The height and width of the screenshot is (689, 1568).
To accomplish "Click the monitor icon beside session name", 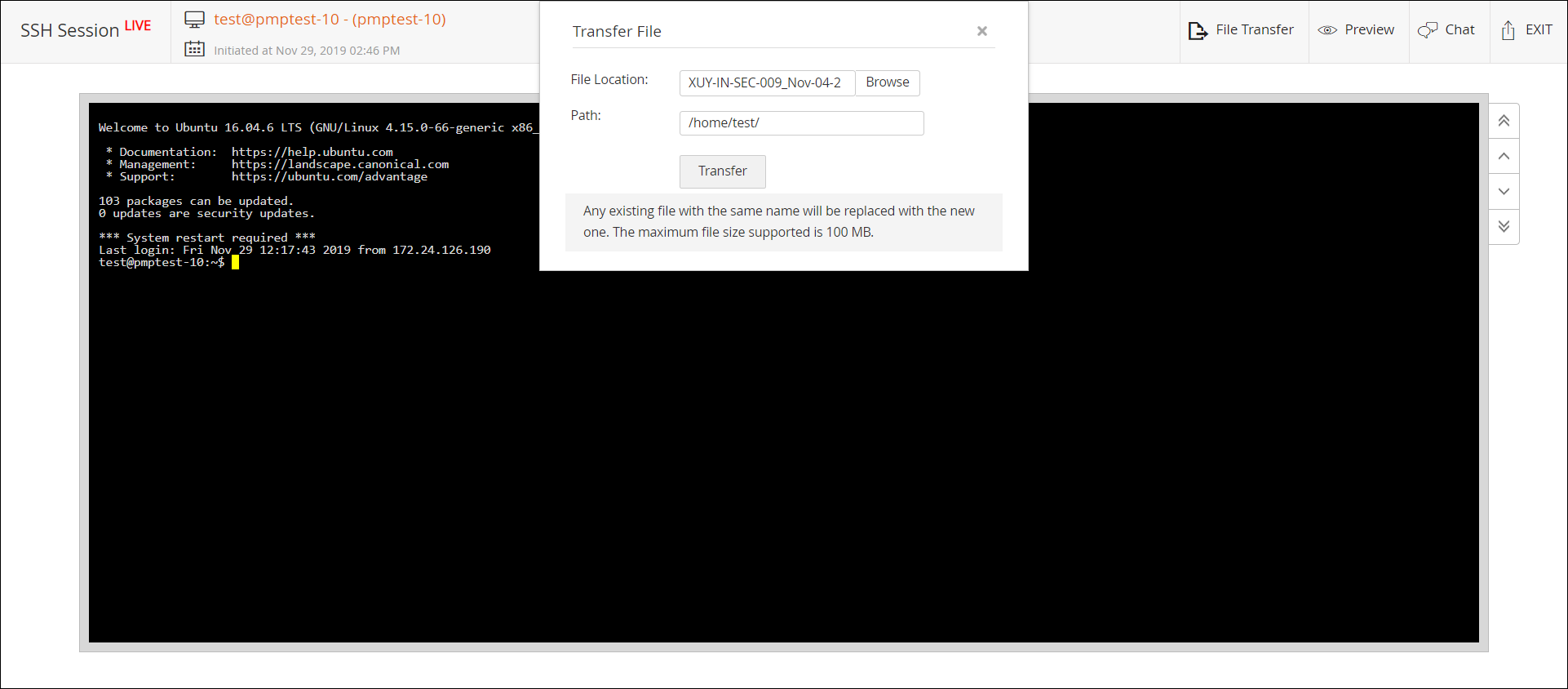I will click(194, 20).
